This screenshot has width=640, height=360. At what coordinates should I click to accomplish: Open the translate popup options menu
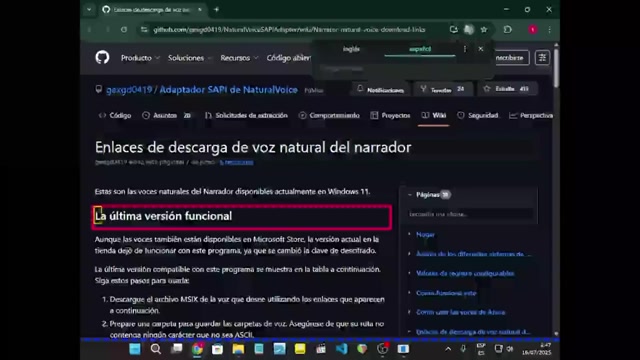click(464, 49)
